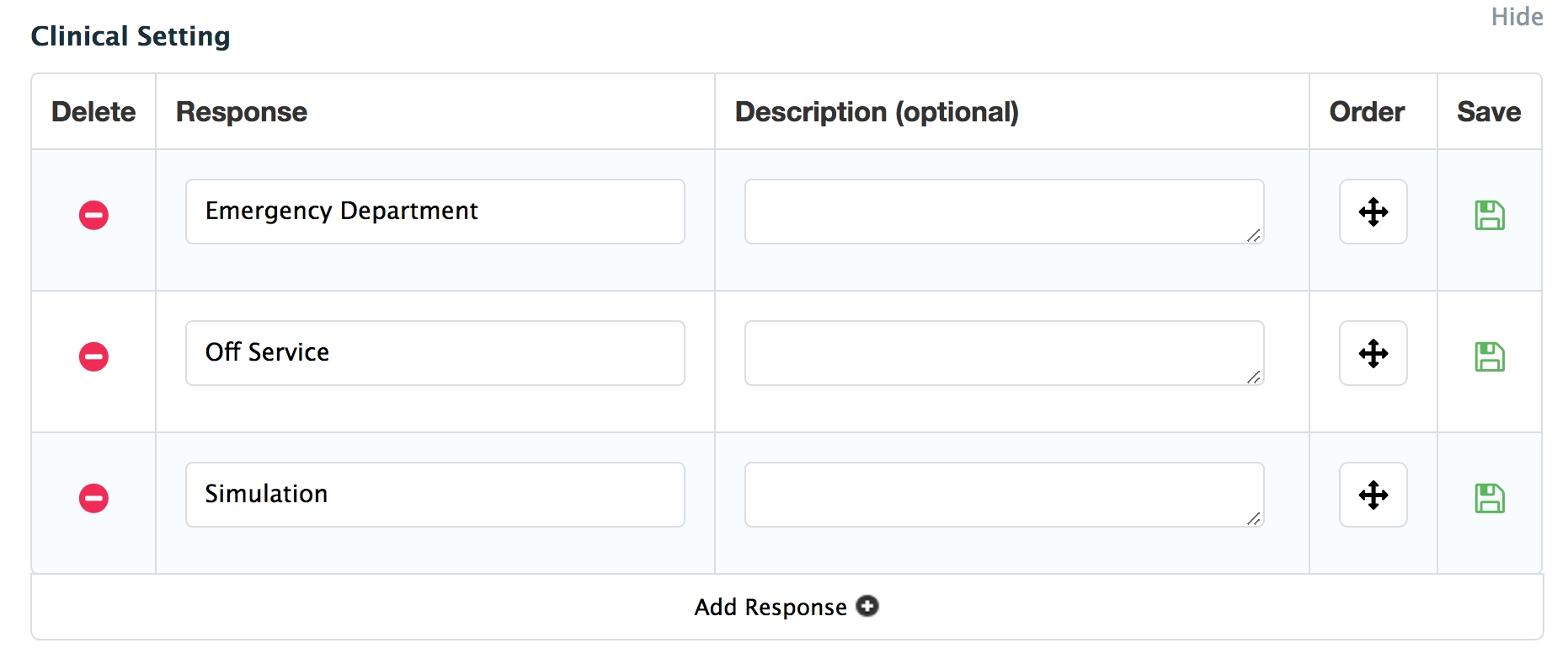Click the Off Service description textarea
This screenshot has width=1568, height=659.
click(1004, 353)
